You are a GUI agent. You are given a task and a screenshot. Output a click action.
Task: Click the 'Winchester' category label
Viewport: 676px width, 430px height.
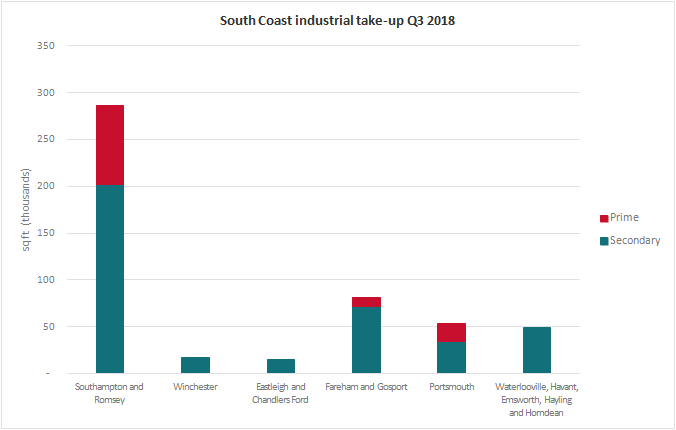[195, 387]
